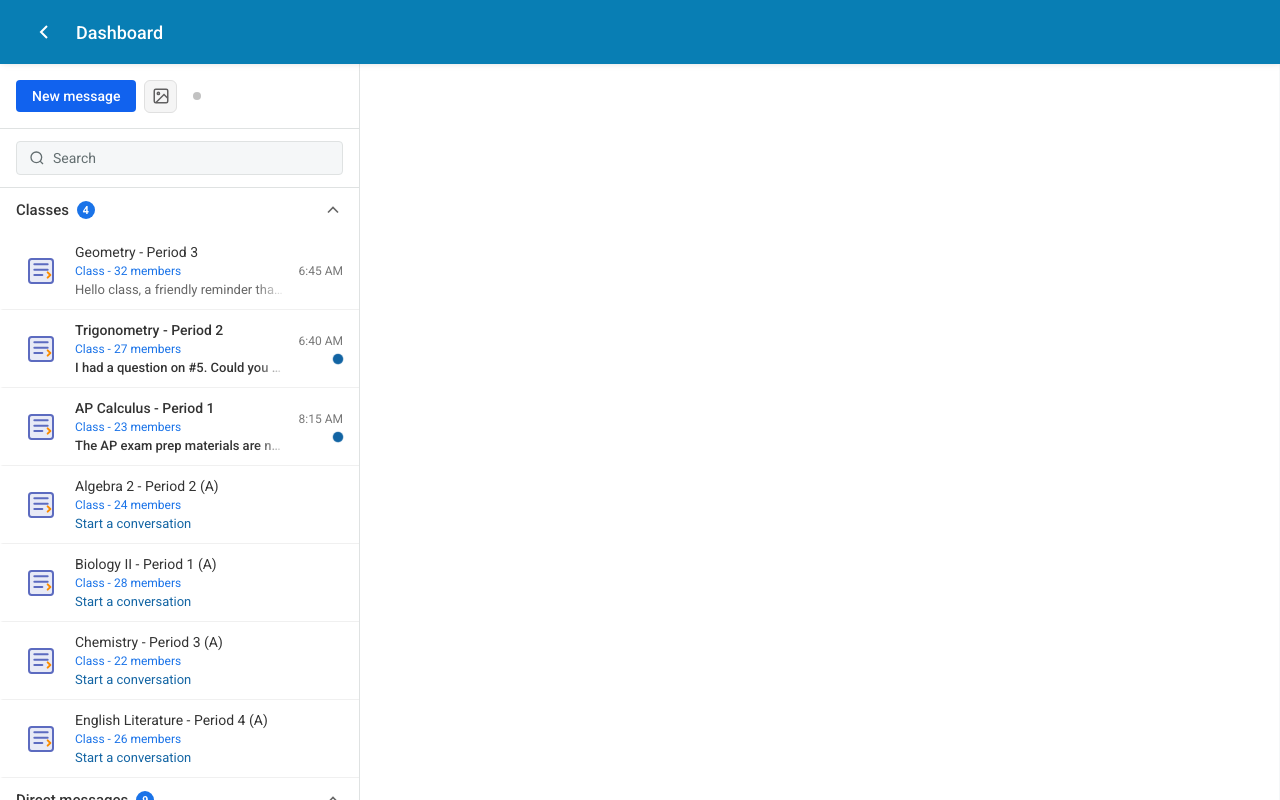Screen dimensions: 1280x800
Task: Open the English Literature class icon
Action: (41, 738)
